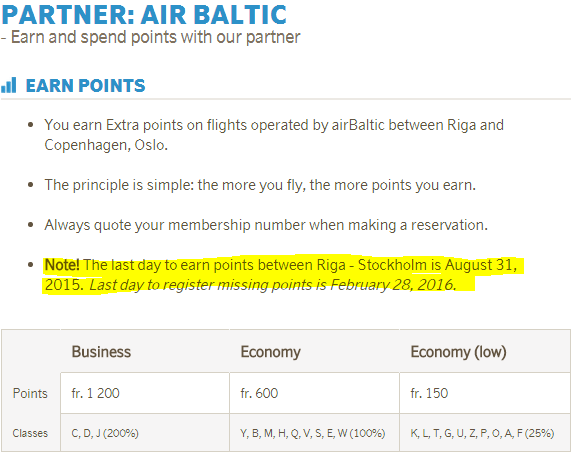Click the Economy (low) column header
Screen dimensions: 582x467
[x=458, y=352]
